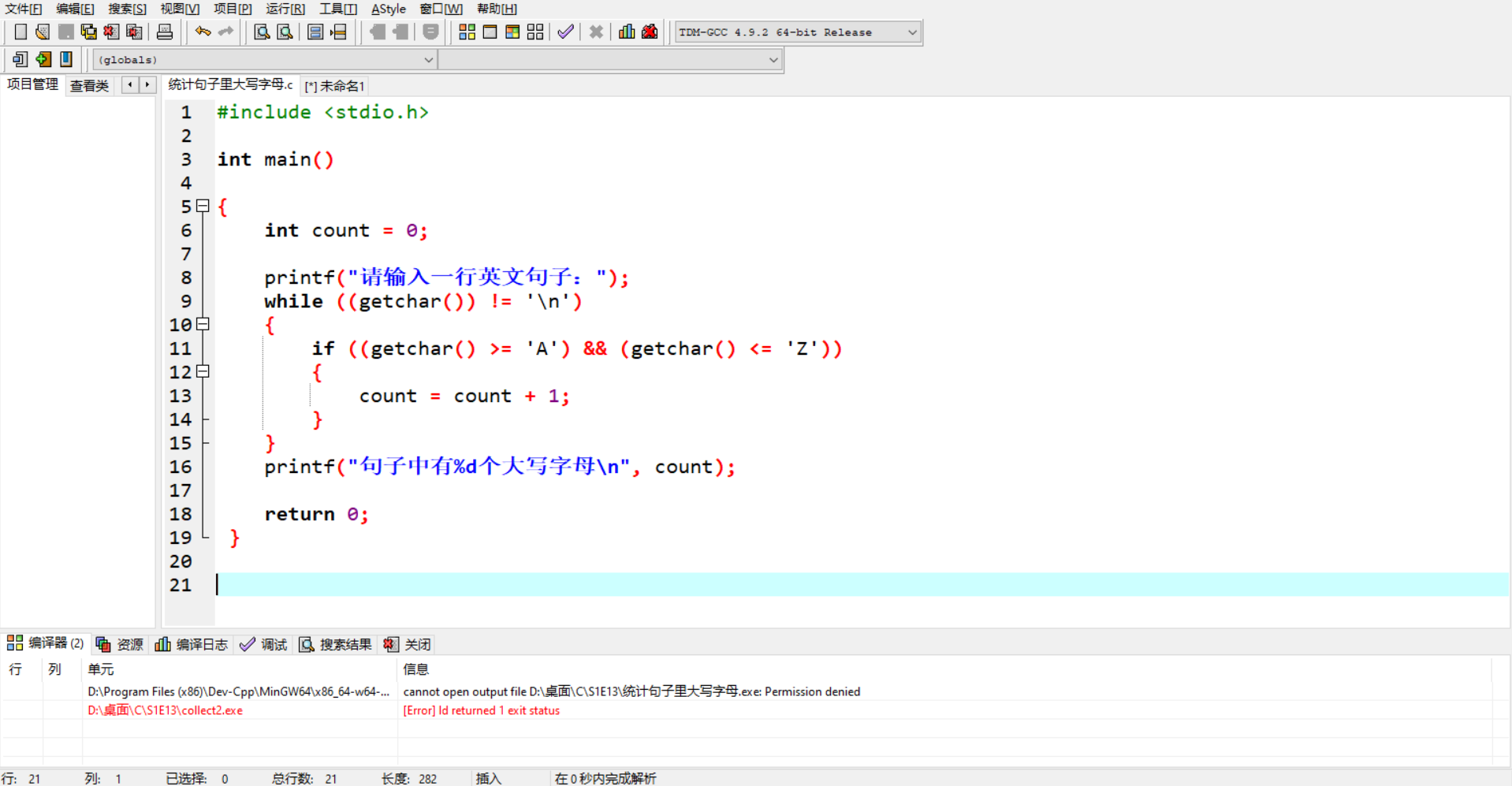Select the 统计句子里大写字母.c editor tab
Image resolution: width=1512 pixels, height=786 pixels.
tap(230, 84)
